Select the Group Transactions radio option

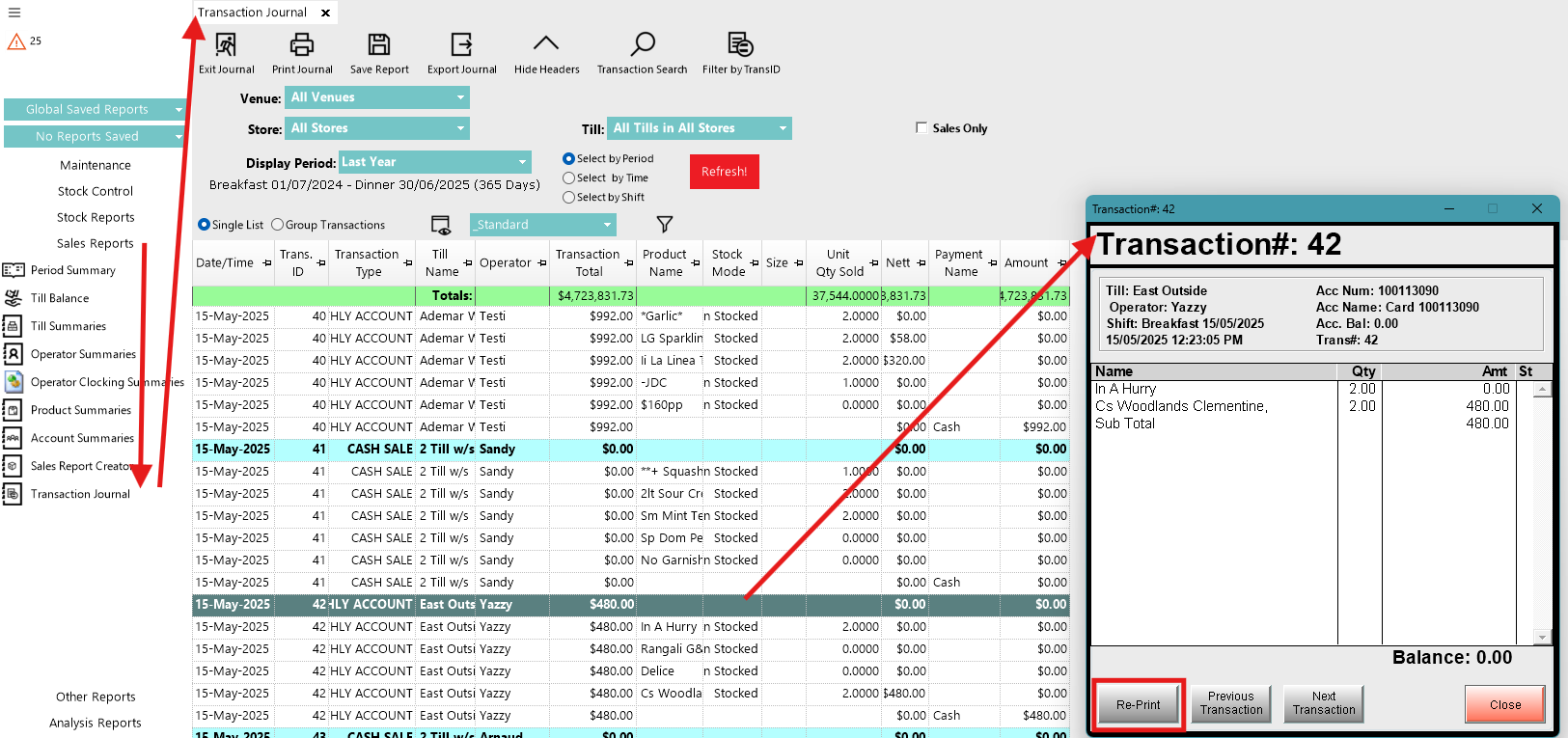pos(278,225)
